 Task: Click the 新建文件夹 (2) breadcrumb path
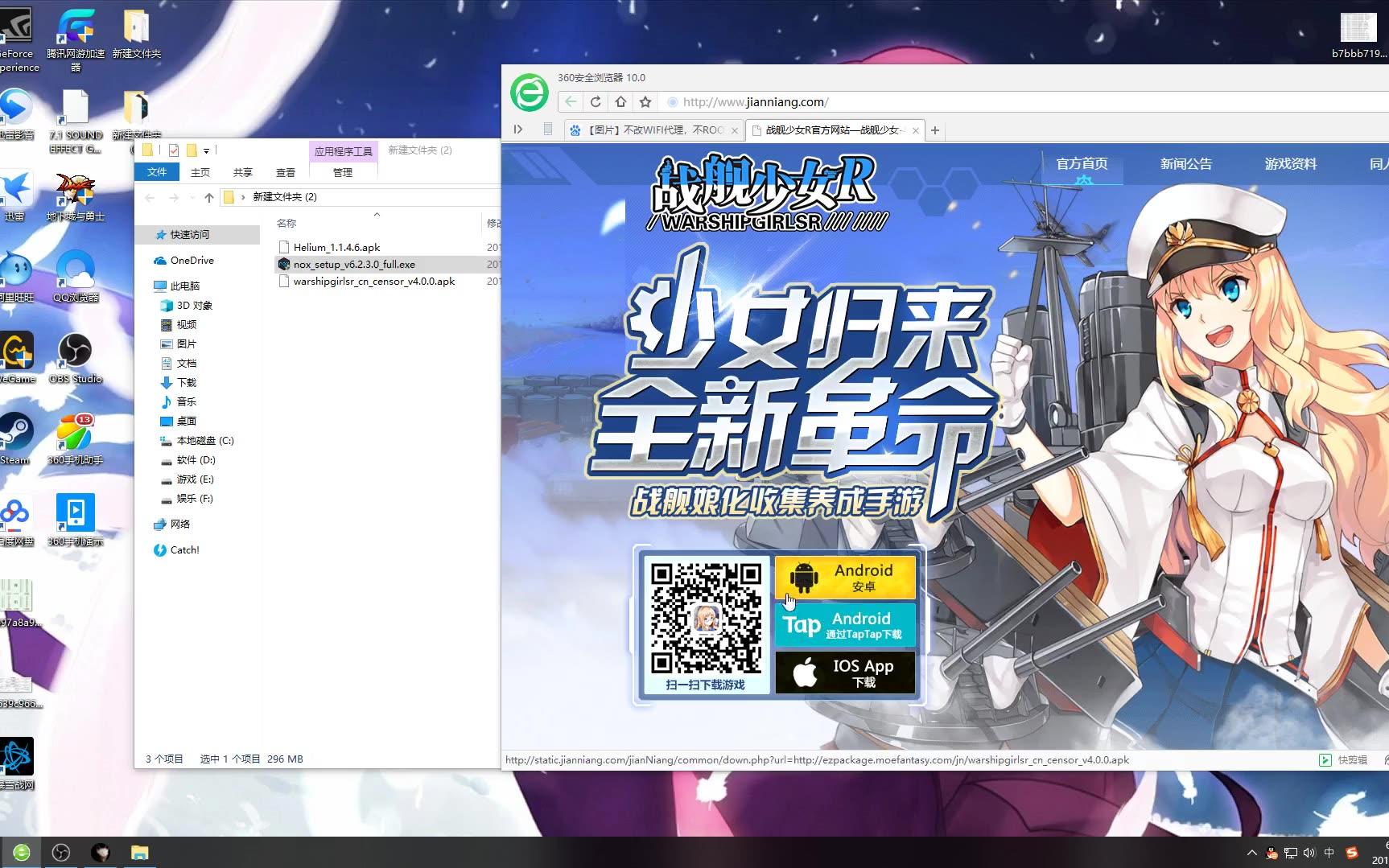(285, 197)
